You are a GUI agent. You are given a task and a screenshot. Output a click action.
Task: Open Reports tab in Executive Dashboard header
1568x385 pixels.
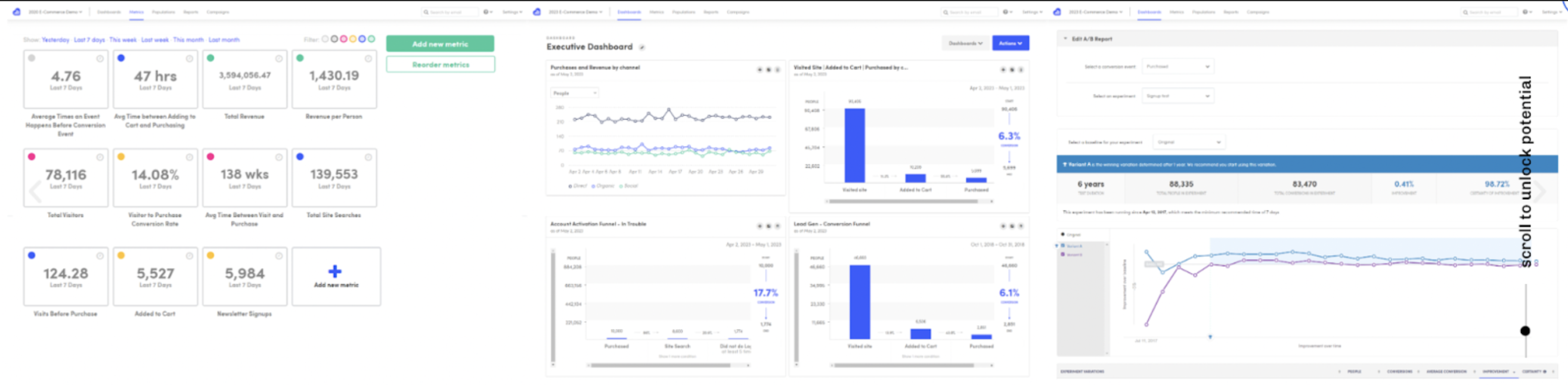pyautogui.click(x=710, y=12)
